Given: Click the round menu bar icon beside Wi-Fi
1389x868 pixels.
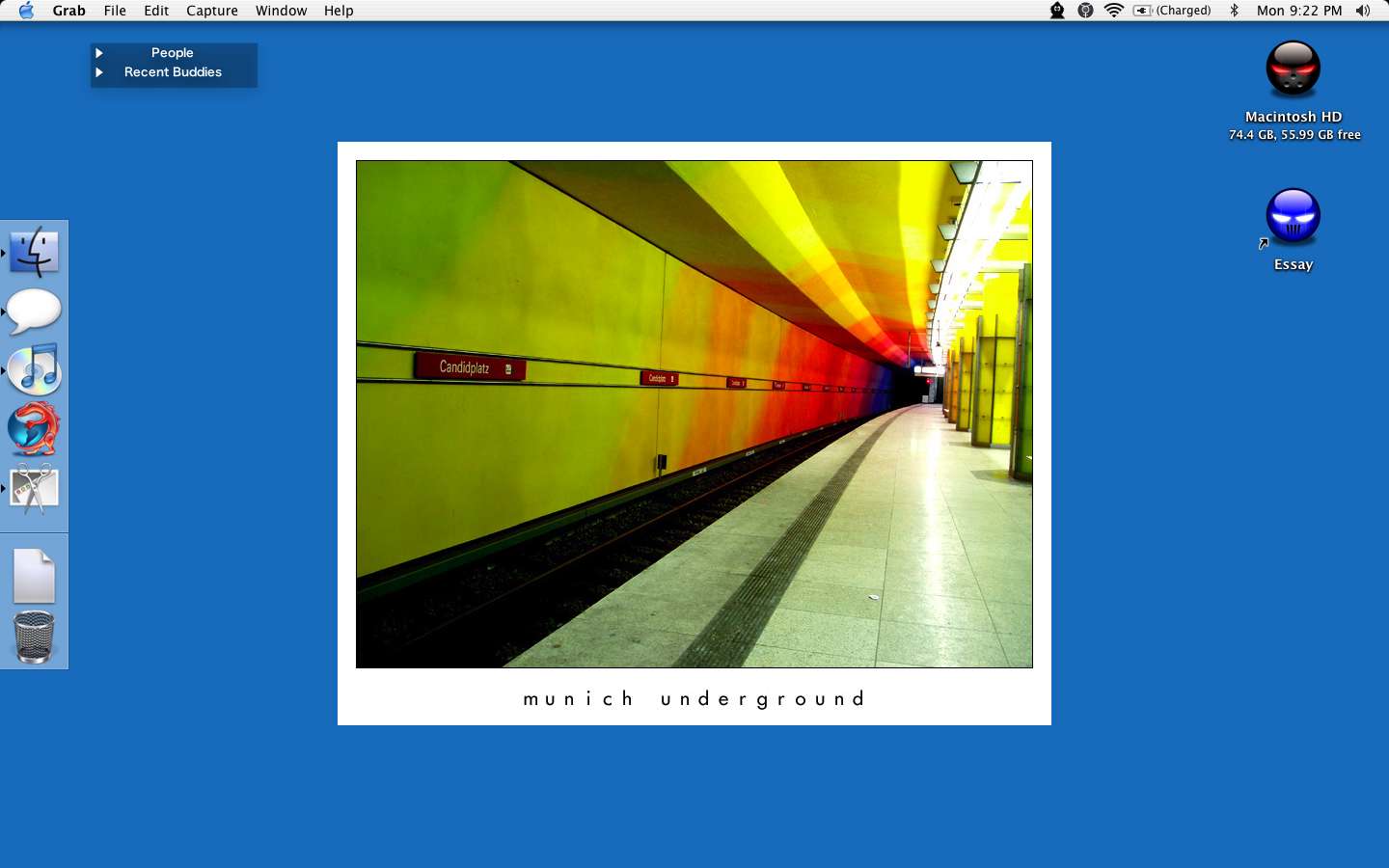Looking at the screenshot, I should pyautogui.click(x=1085, y=11).
